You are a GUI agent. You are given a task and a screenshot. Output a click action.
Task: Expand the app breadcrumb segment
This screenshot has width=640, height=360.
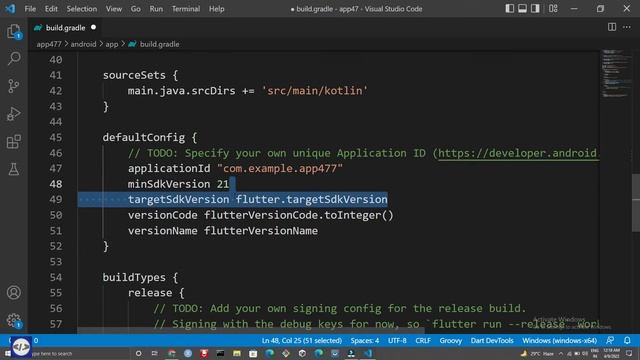click(x=111, y=44)
